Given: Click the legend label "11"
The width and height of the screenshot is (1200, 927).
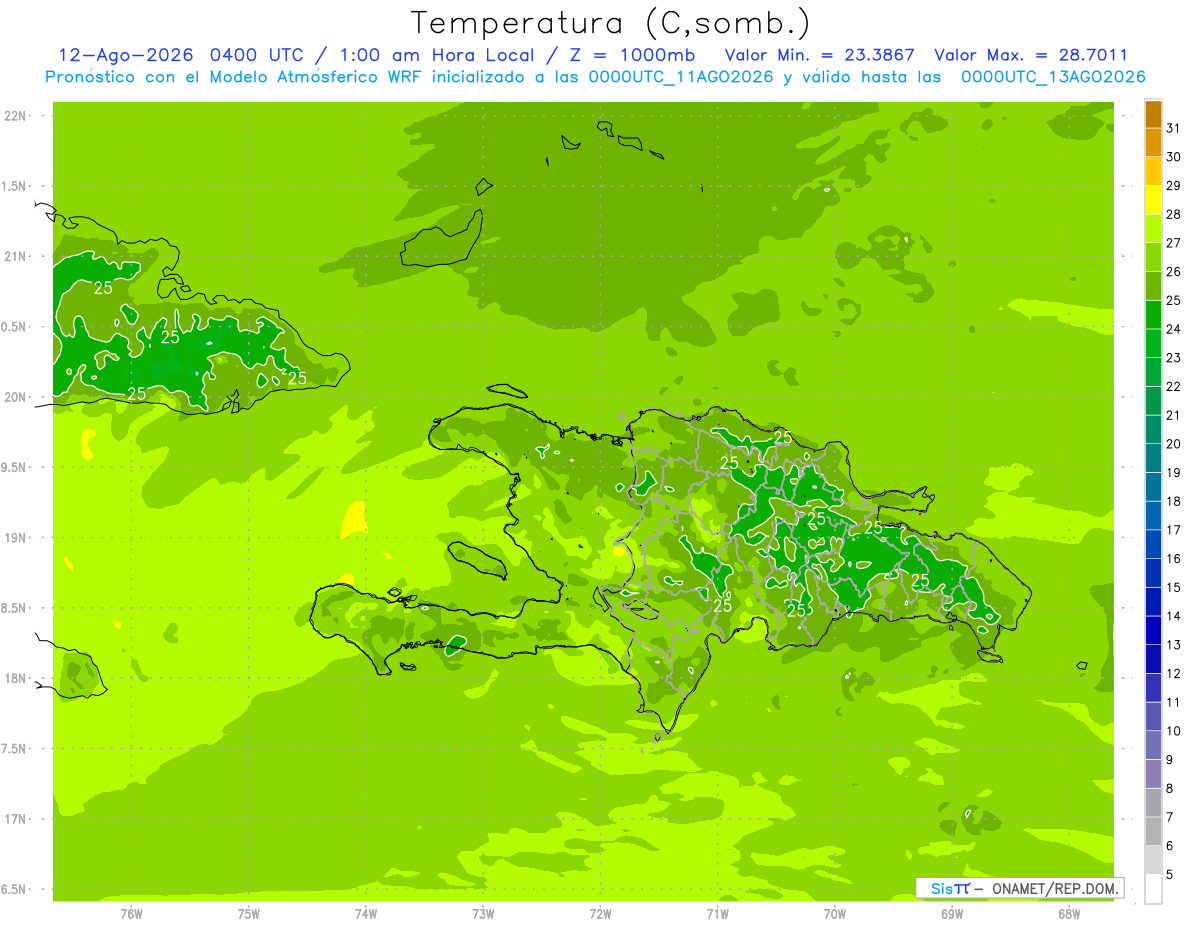Looking at the screenshot, I should pyautogui.click(x=1174, y=702).
